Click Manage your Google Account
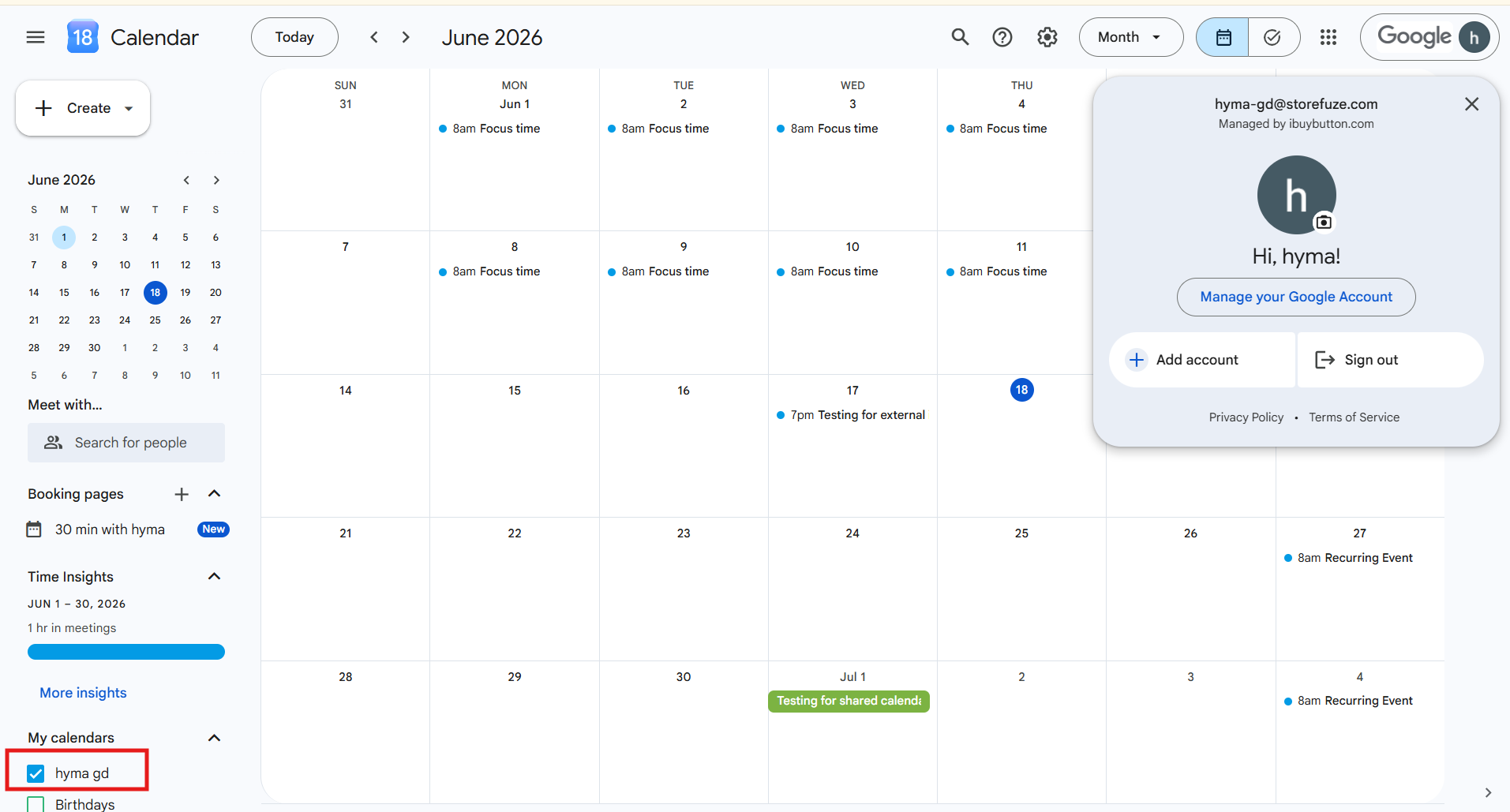 click(x=1296, y=297)
